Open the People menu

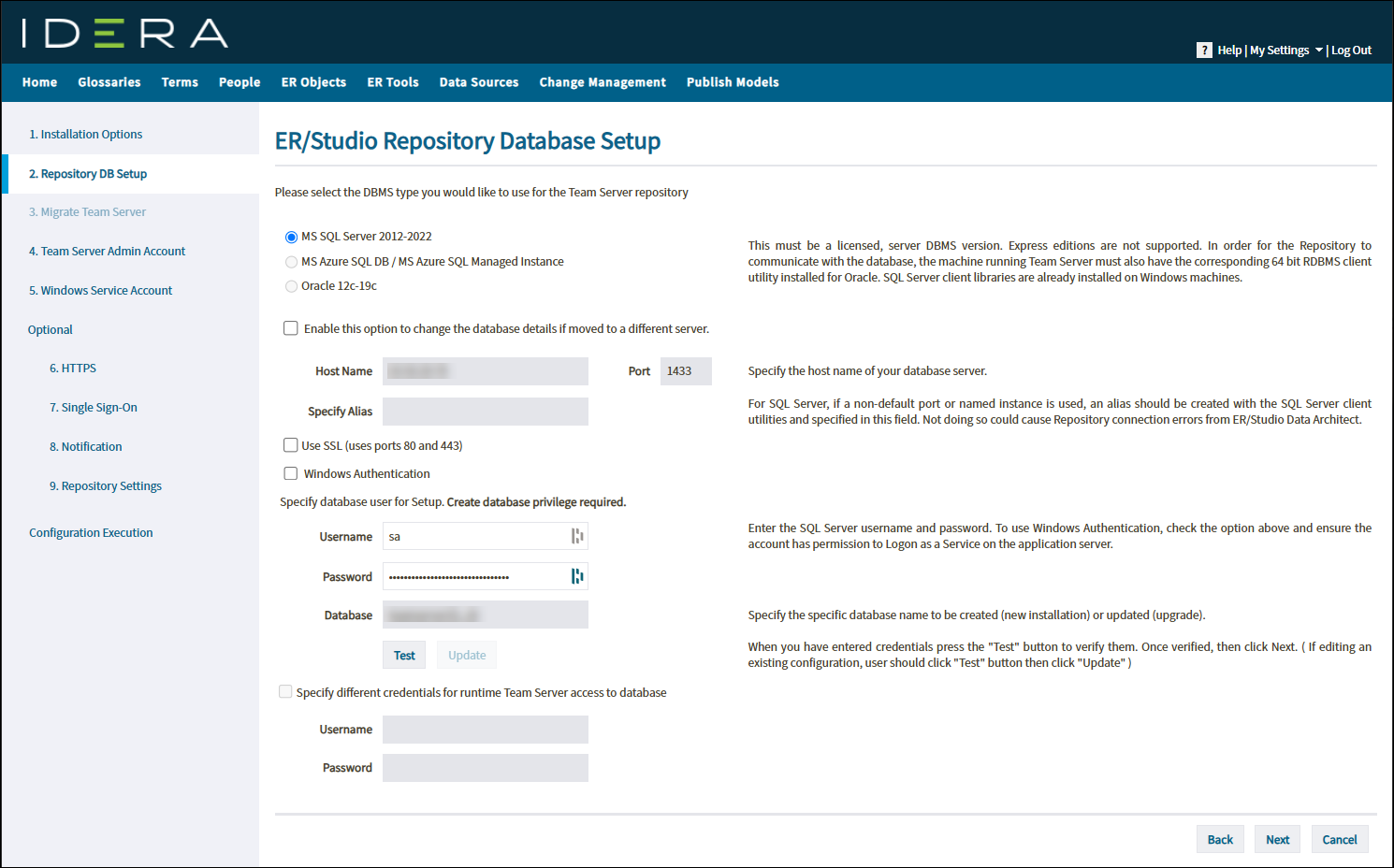point(240,82)
